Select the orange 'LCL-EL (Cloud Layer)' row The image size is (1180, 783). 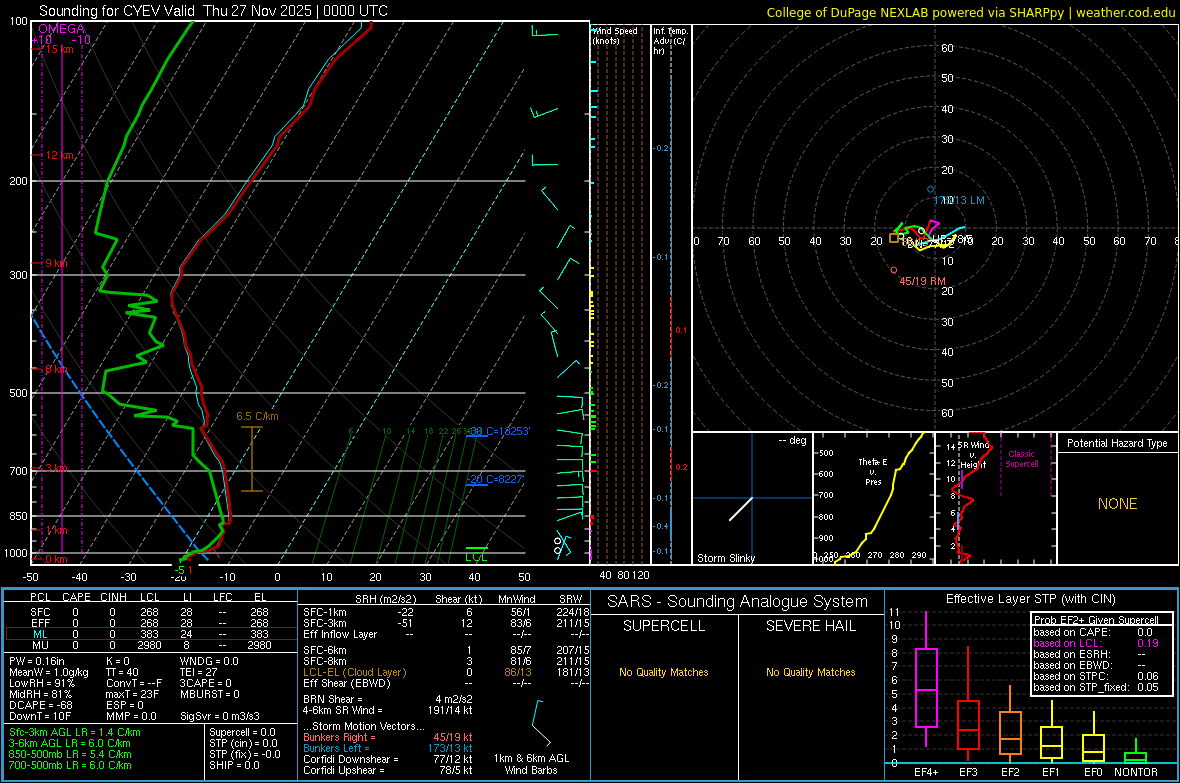[x=446, y=672]
